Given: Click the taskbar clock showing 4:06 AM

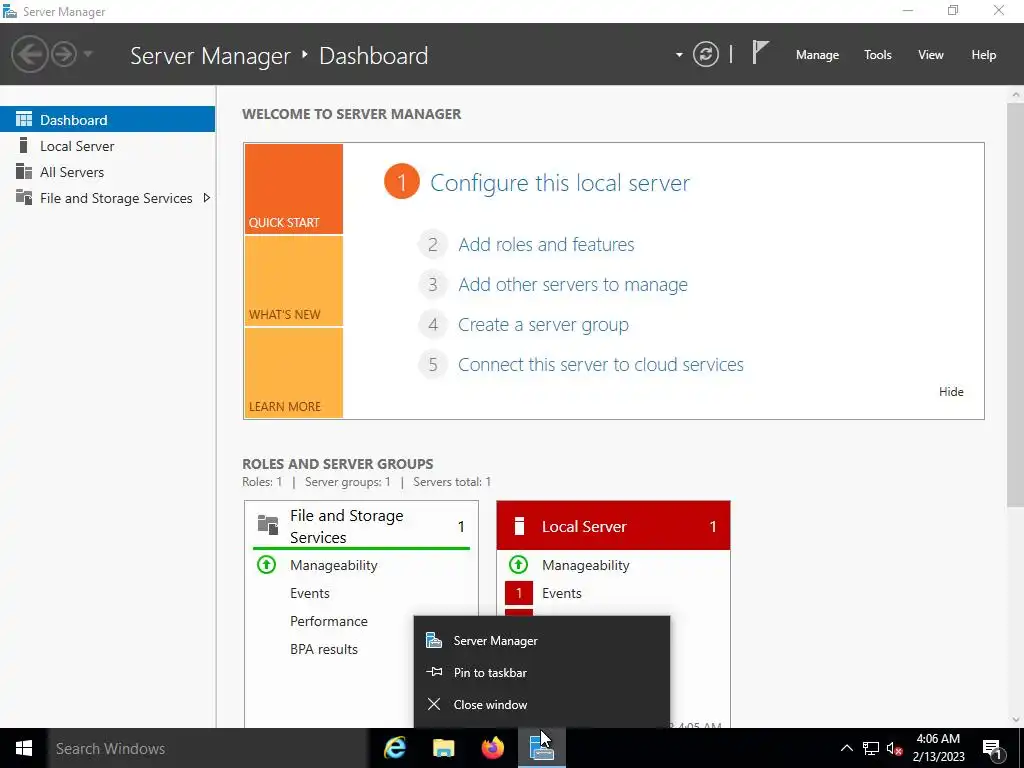Looking at the screenshot, I should [x=938, y=748].
